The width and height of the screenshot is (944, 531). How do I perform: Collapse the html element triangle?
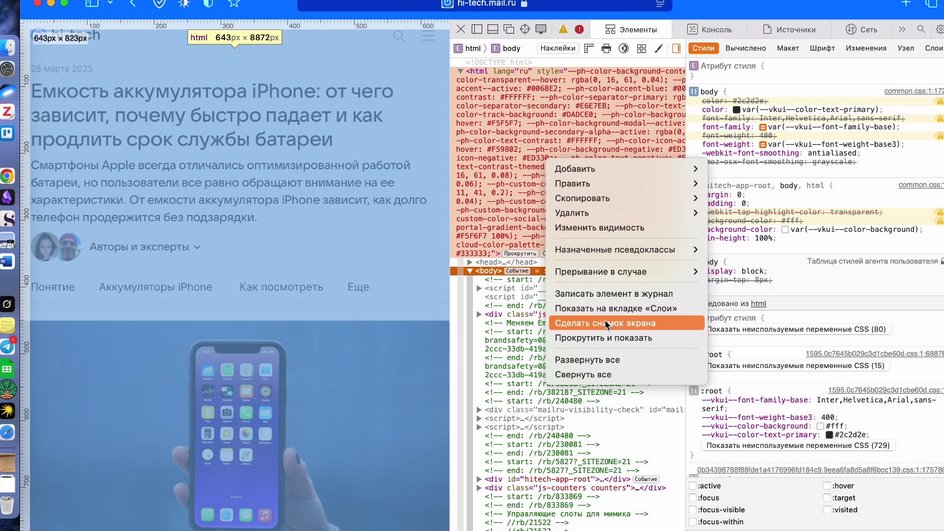[x=460, y=71]
